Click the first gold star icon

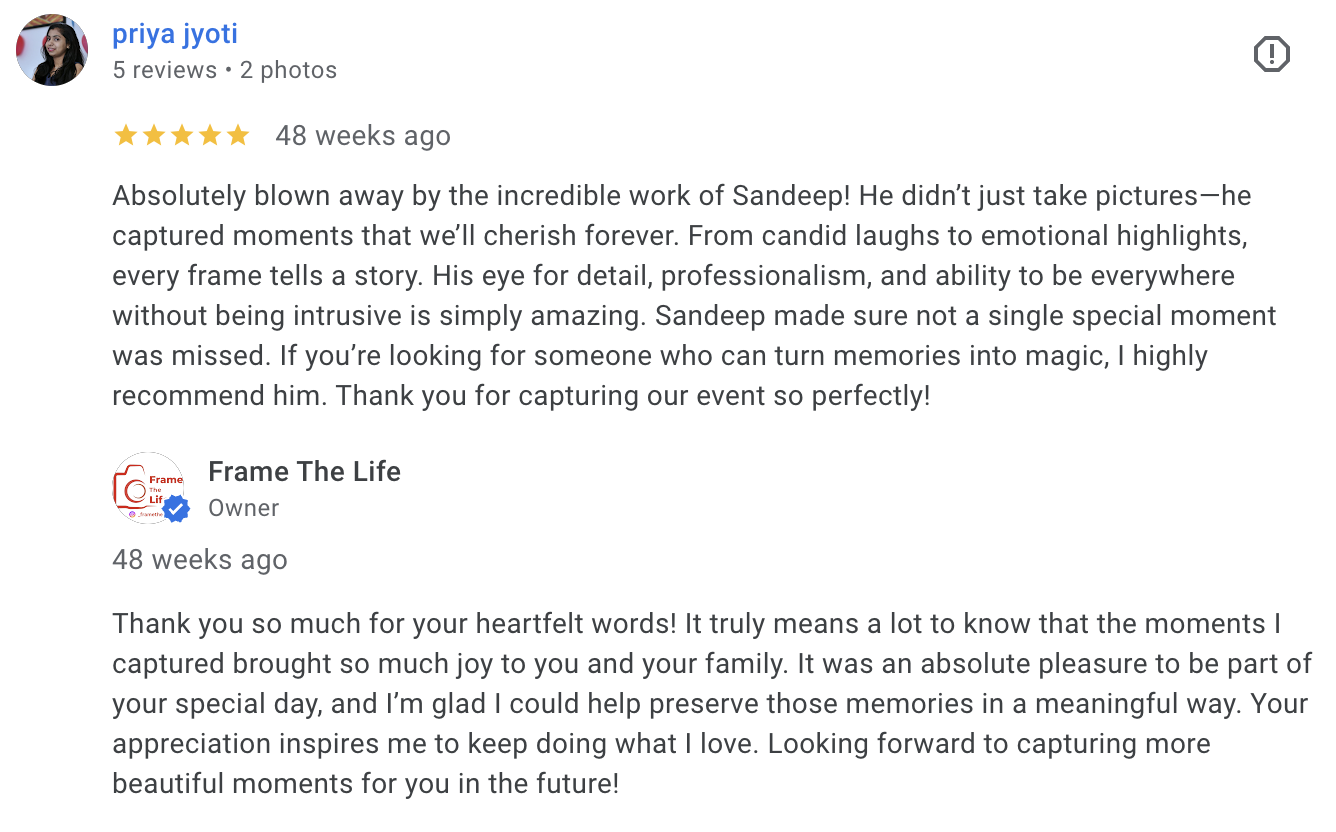point(126,135)
